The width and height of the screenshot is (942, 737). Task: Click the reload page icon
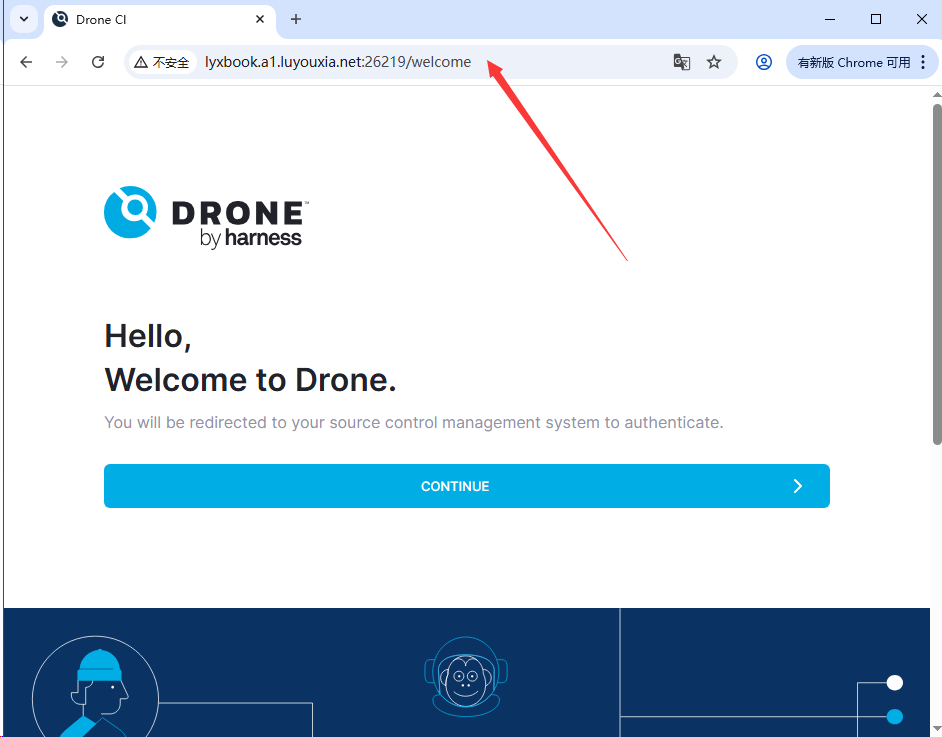tap(97, 62)
